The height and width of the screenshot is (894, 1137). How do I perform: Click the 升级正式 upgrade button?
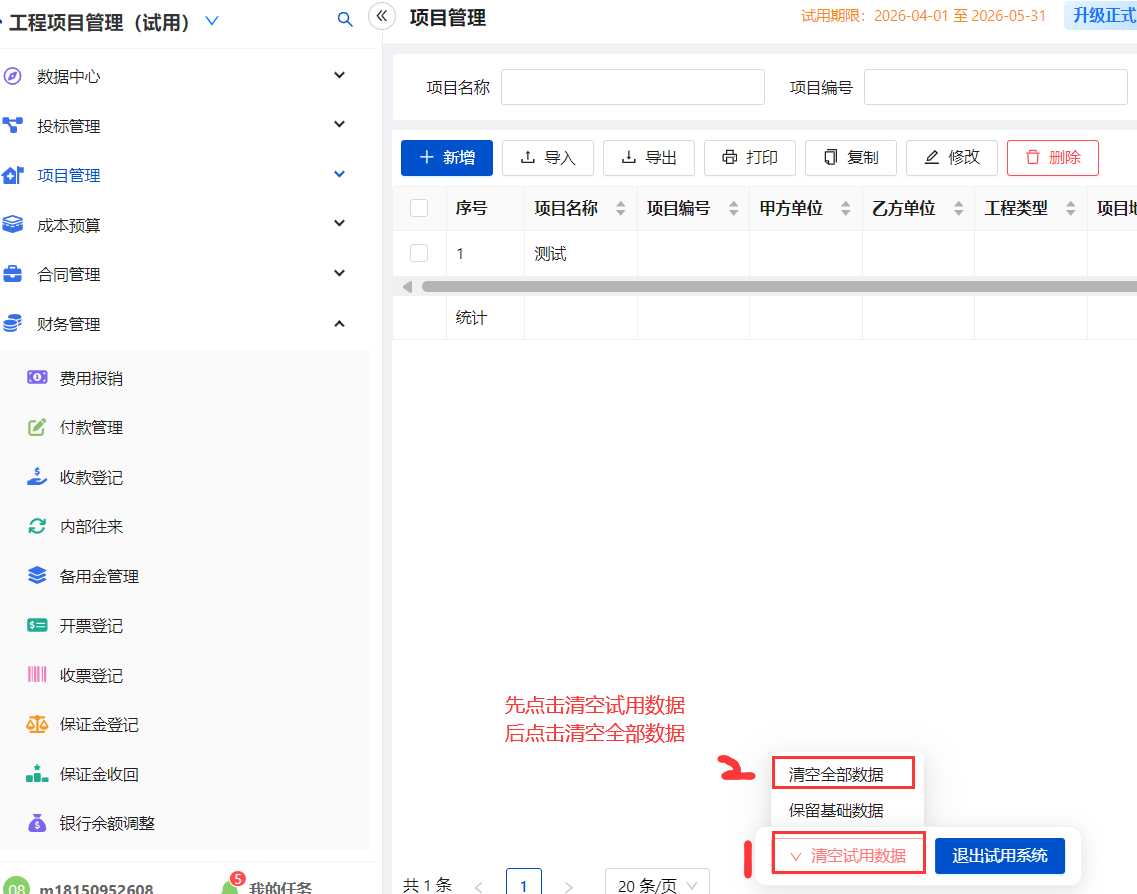pyautogui.click(x=1101, y=15)
